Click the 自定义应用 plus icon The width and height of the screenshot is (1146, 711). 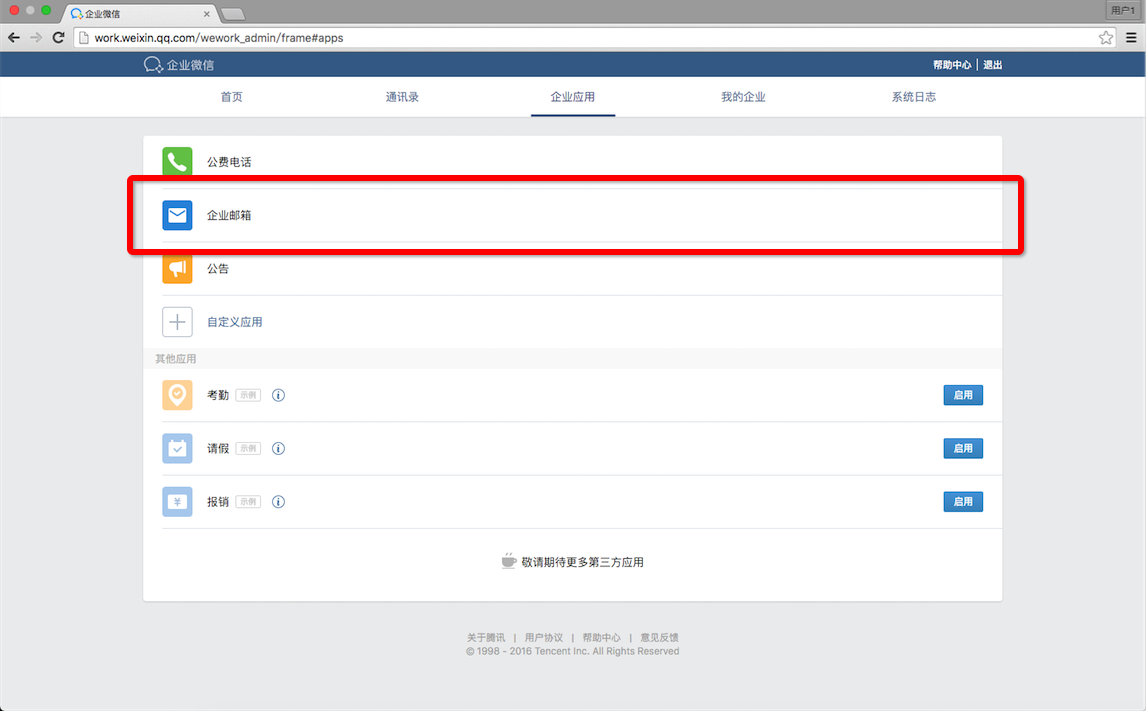(x=177, y=321)
